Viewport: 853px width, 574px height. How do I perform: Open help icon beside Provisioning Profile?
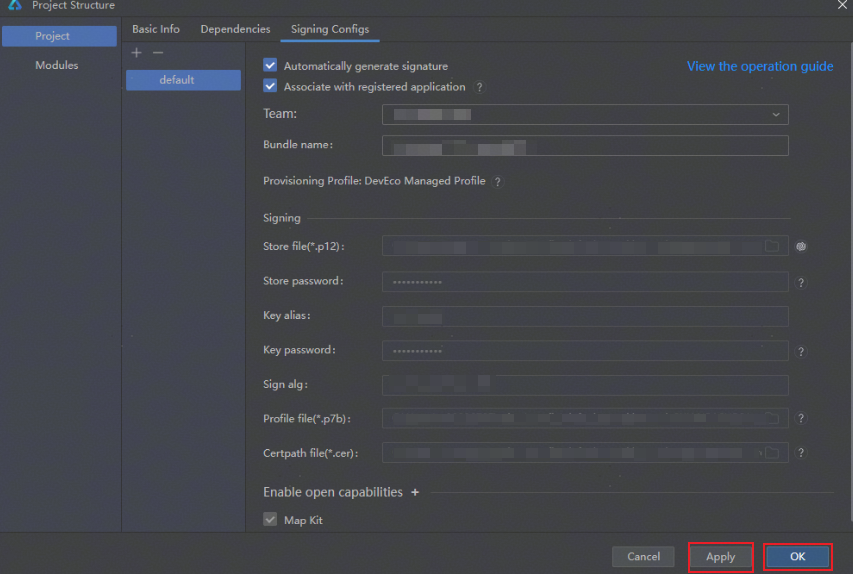coord(497,182)
